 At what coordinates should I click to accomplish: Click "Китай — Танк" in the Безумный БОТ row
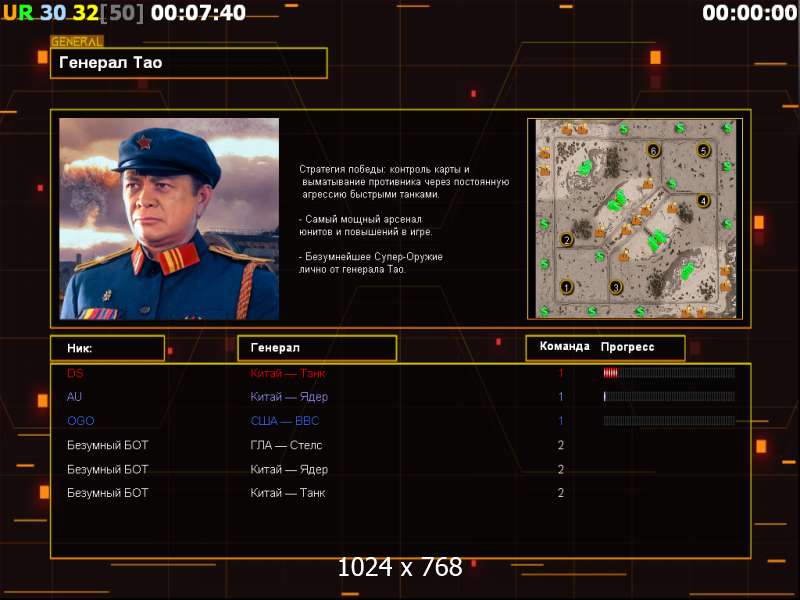coord(288,493)
